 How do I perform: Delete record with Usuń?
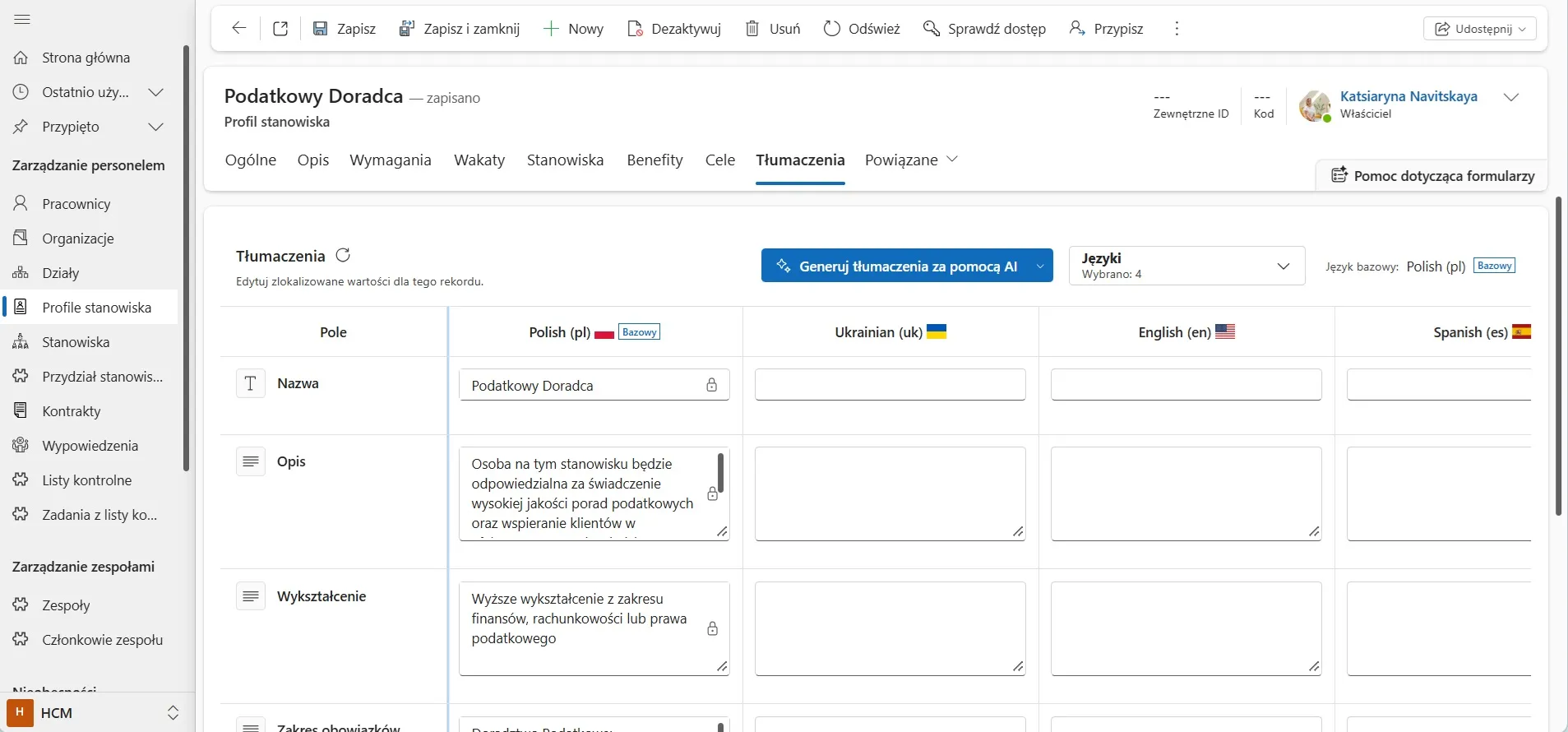[x=773, y=29]
